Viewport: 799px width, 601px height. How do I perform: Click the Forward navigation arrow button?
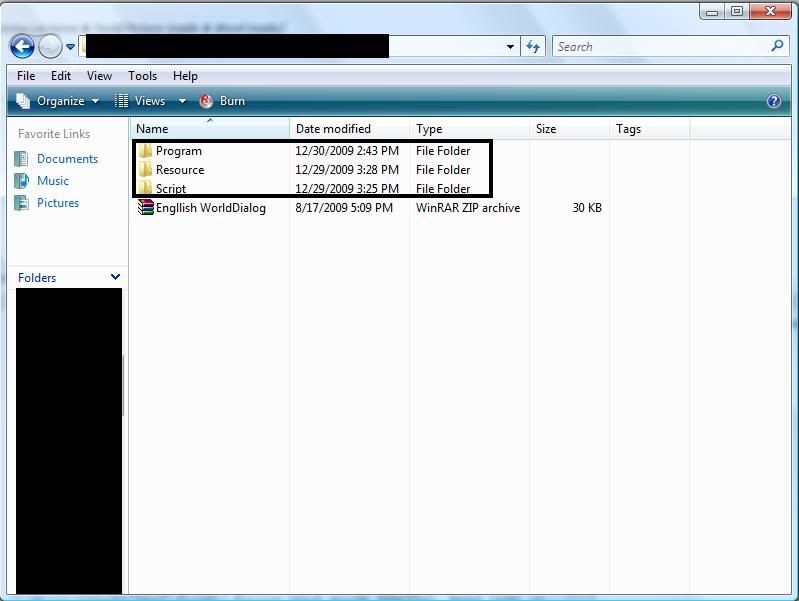[x=50, y=46]
